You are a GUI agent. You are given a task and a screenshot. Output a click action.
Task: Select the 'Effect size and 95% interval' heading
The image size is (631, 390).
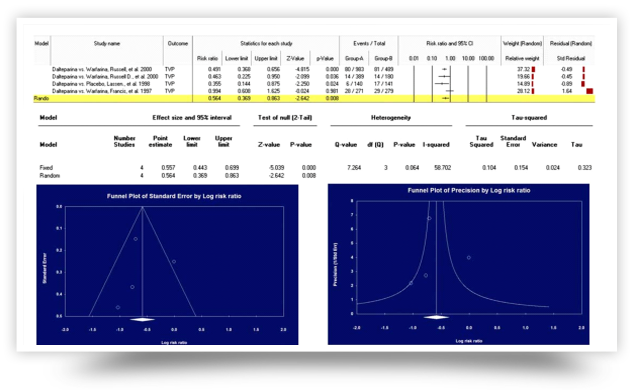[192, 118]
